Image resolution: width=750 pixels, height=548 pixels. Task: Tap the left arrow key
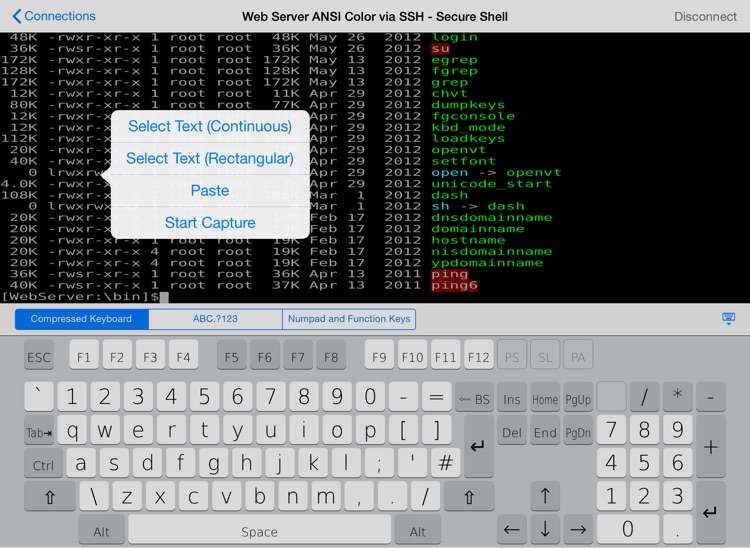tap(512, 529)
